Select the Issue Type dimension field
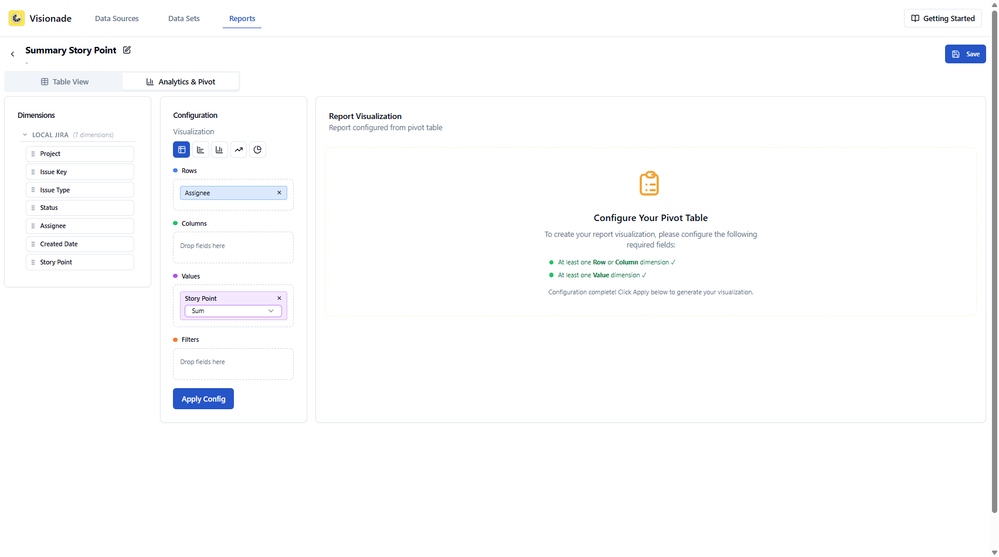999x557 pixels. (x=80, y=190)
